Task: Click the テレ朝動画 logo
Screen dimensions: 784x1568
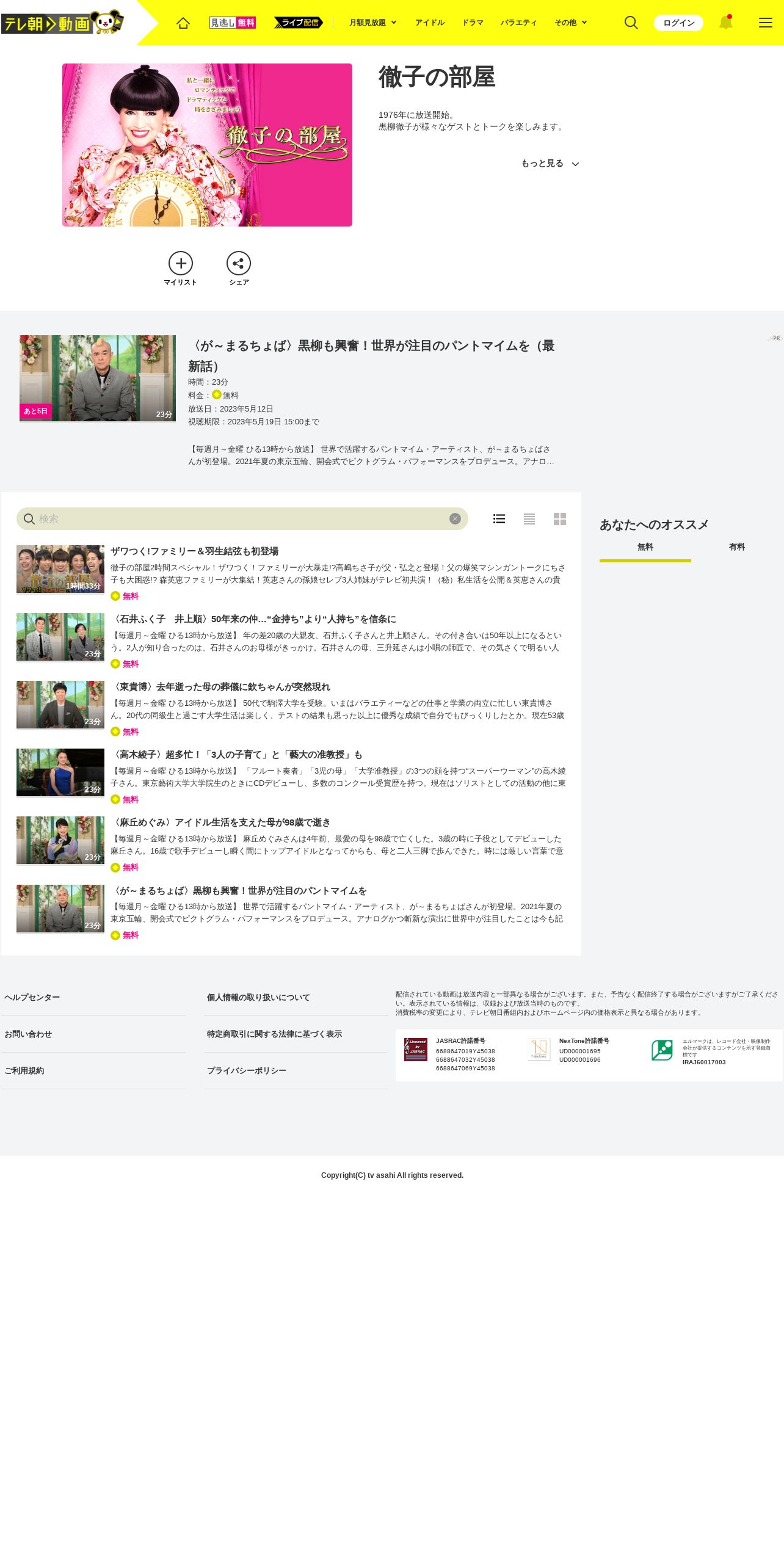Action: (x=62, y=23)
